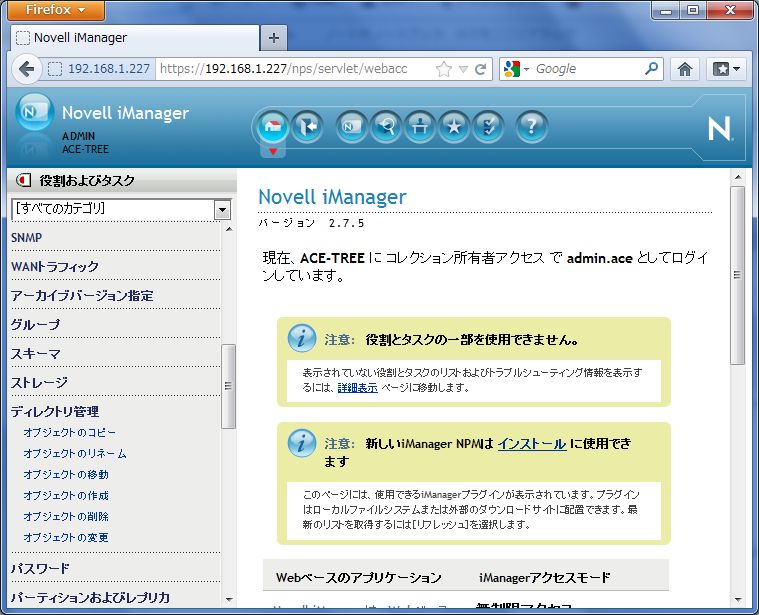The image size is (759, 615).
Task: Click the Configure toolbar icon
Action: 420,127
